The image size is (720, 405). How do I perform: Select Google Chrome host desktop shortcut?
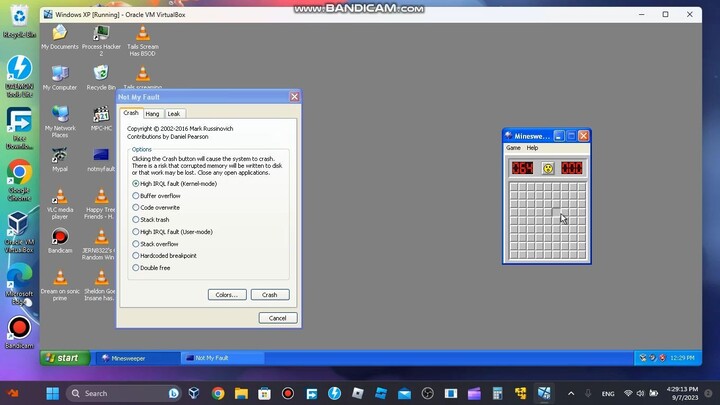(19, 180)
